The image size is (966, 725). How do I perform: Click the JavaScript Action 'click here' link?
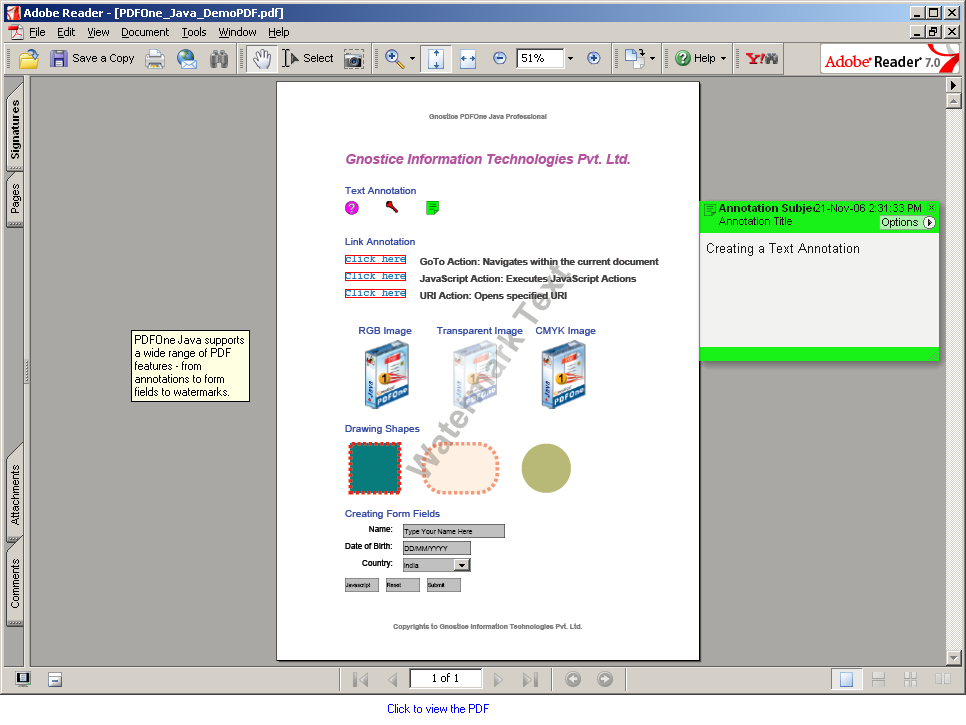375,276
